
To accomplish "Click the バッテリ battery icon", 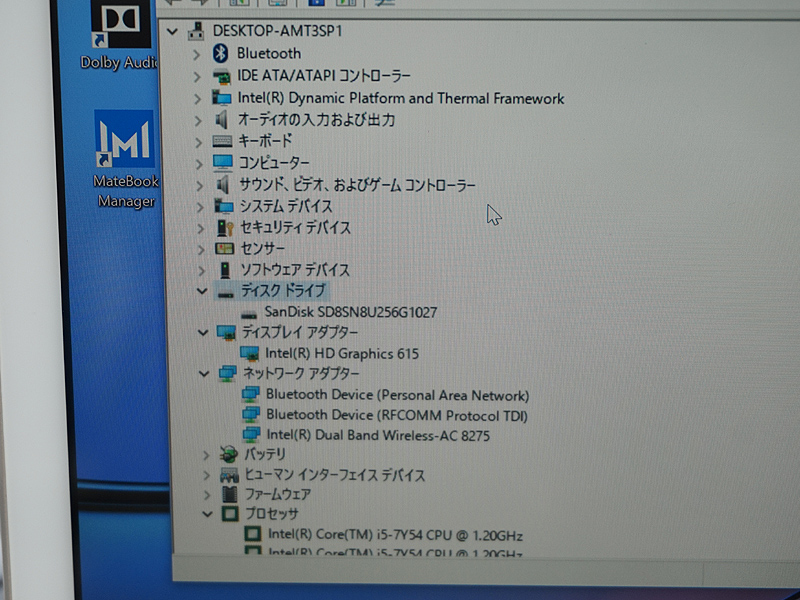I will click(x=229, y=454).
